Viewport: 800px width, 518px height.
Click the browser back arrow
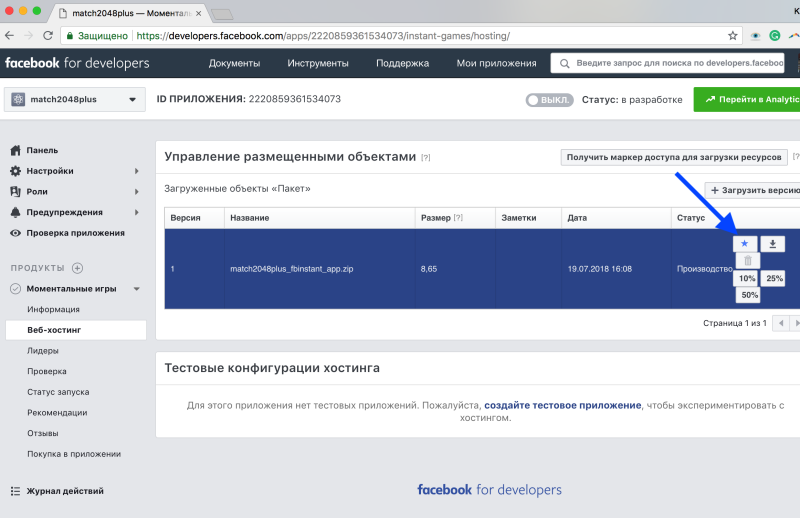click(9, 36)
